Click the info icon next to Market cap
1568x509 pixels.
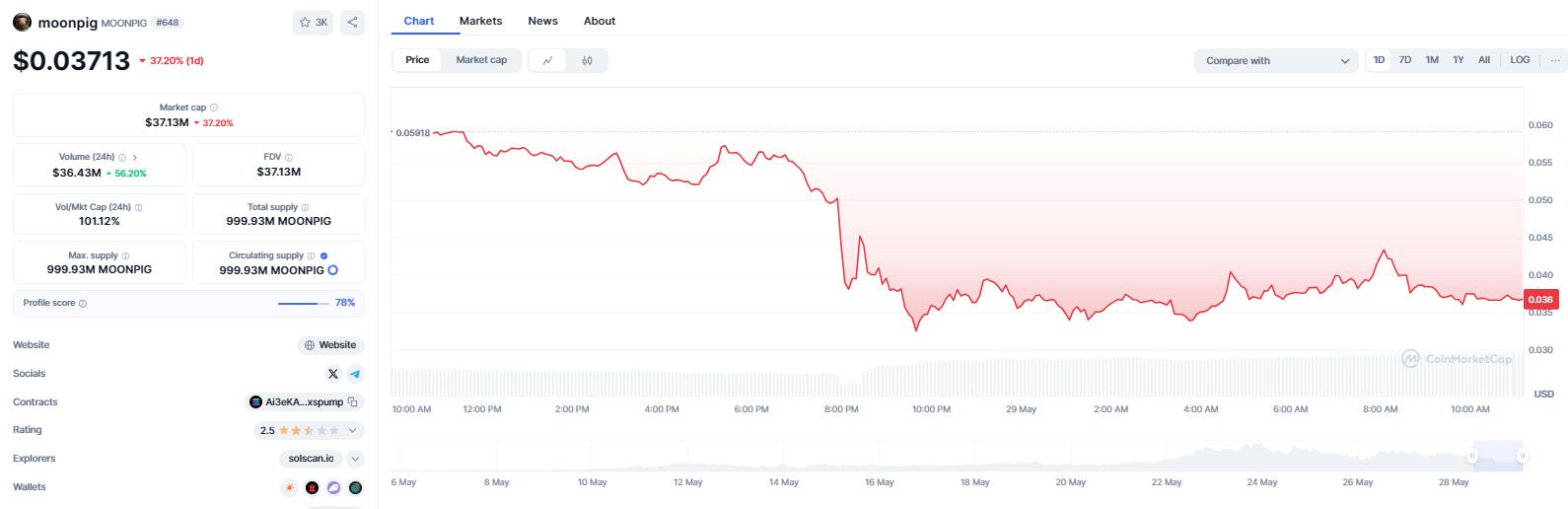pyautogui.click(x=214, y=108)
